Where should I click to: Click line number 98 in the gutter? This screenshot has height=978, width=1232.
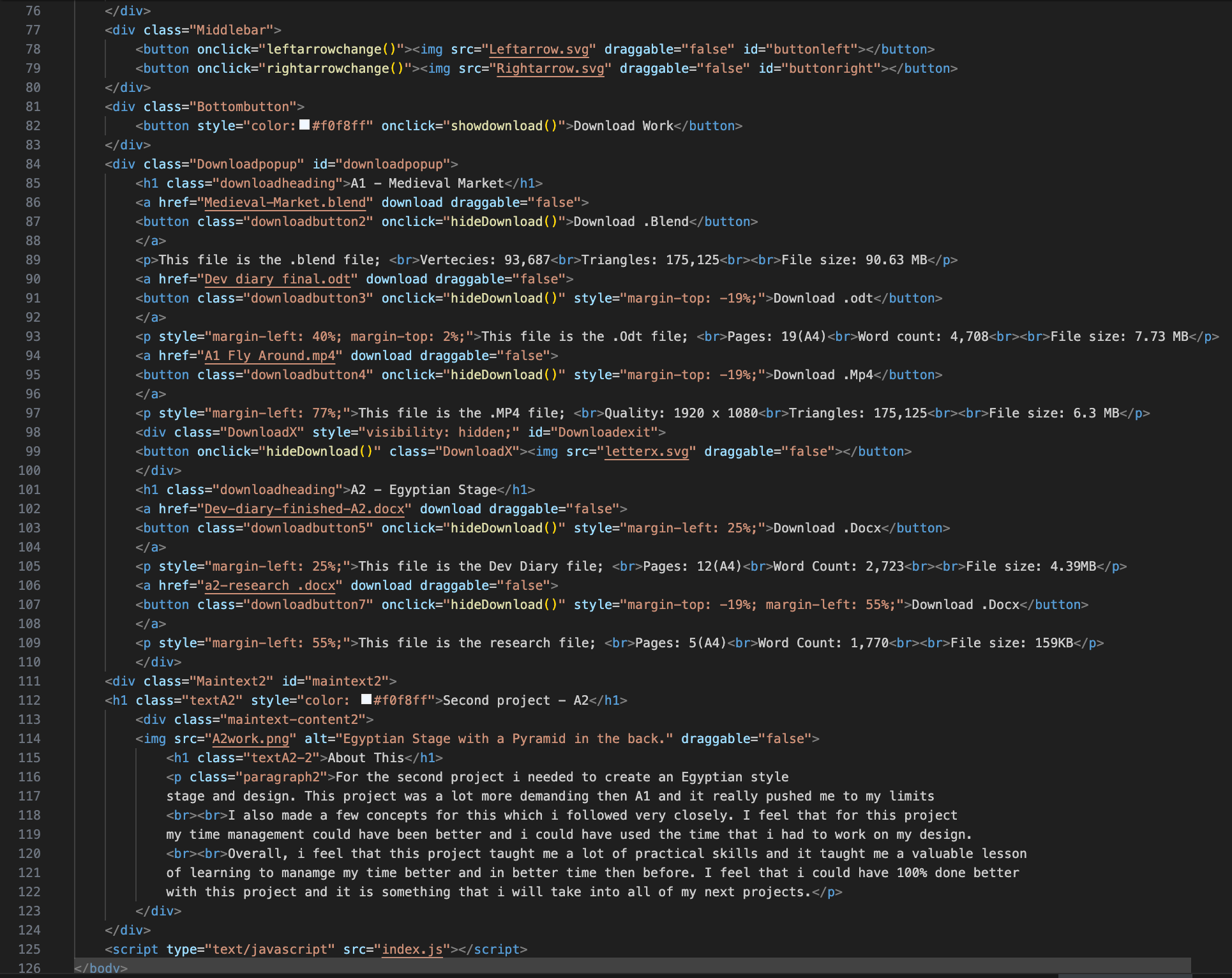(x=33, y=432)
